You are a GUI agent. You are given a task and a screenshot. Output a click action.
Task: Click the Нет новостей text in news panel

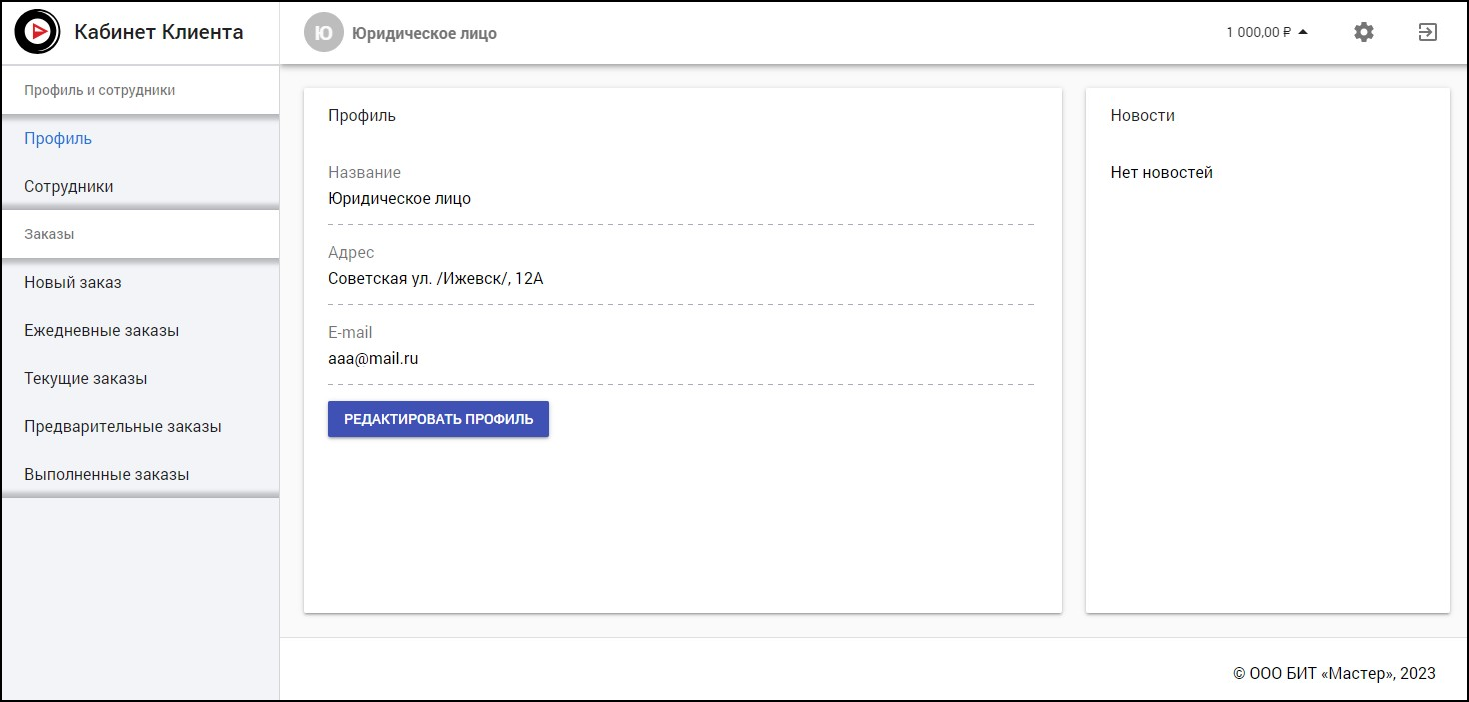pos(1161,172)
